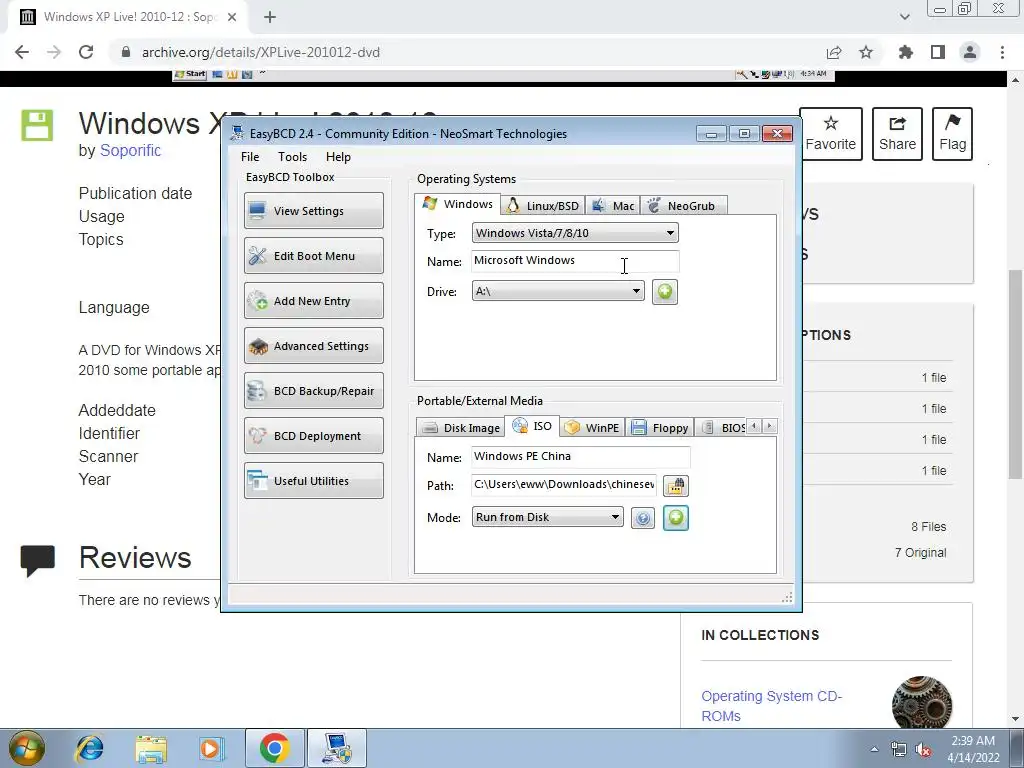
Task: Open the Edit Boot Menu section
Action: 313,255
